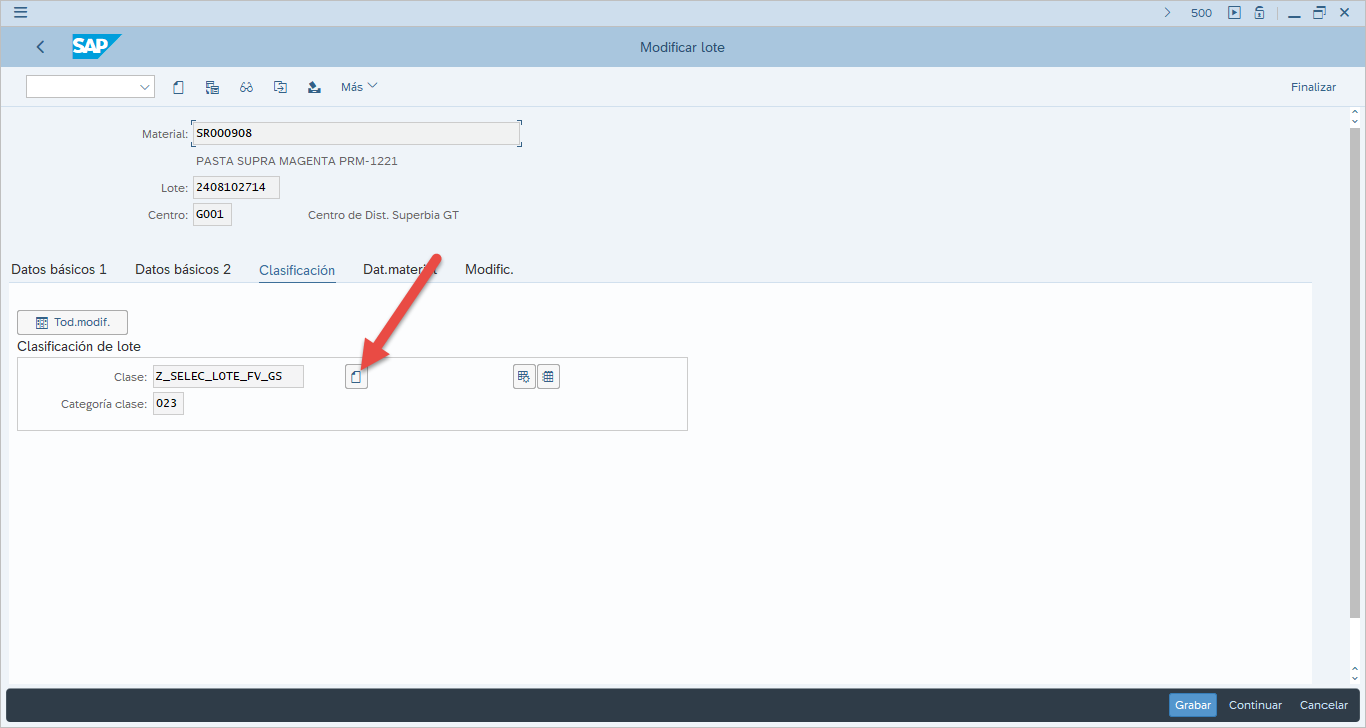1366x728 pixels.
Task: Click the padlock icon in title bar
Action: [1260, 13]
